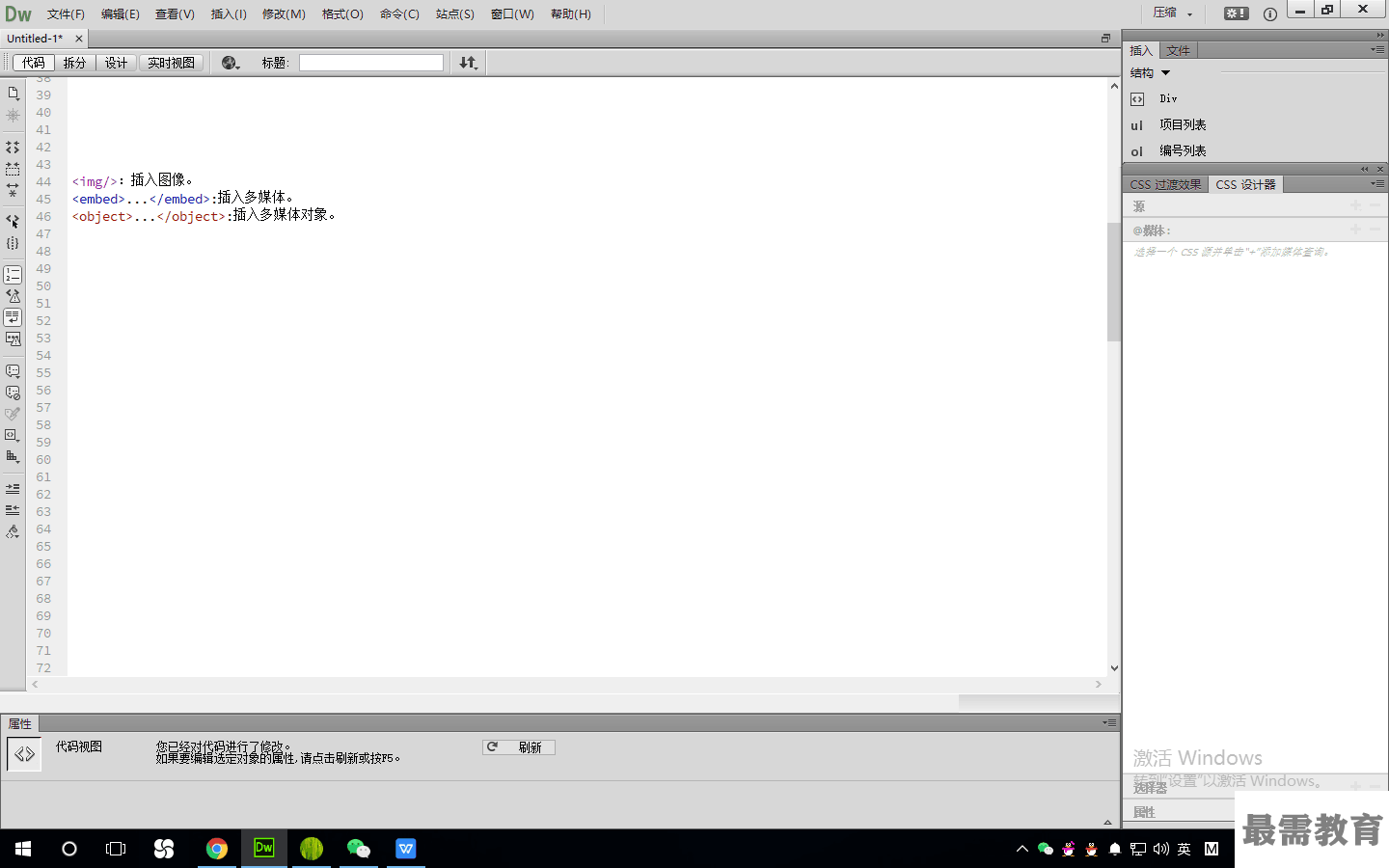This screenshot has height=868, width=1389.
Task: Switch to 代码 code view
Action: pyautogui.click(x=34, y=63)
